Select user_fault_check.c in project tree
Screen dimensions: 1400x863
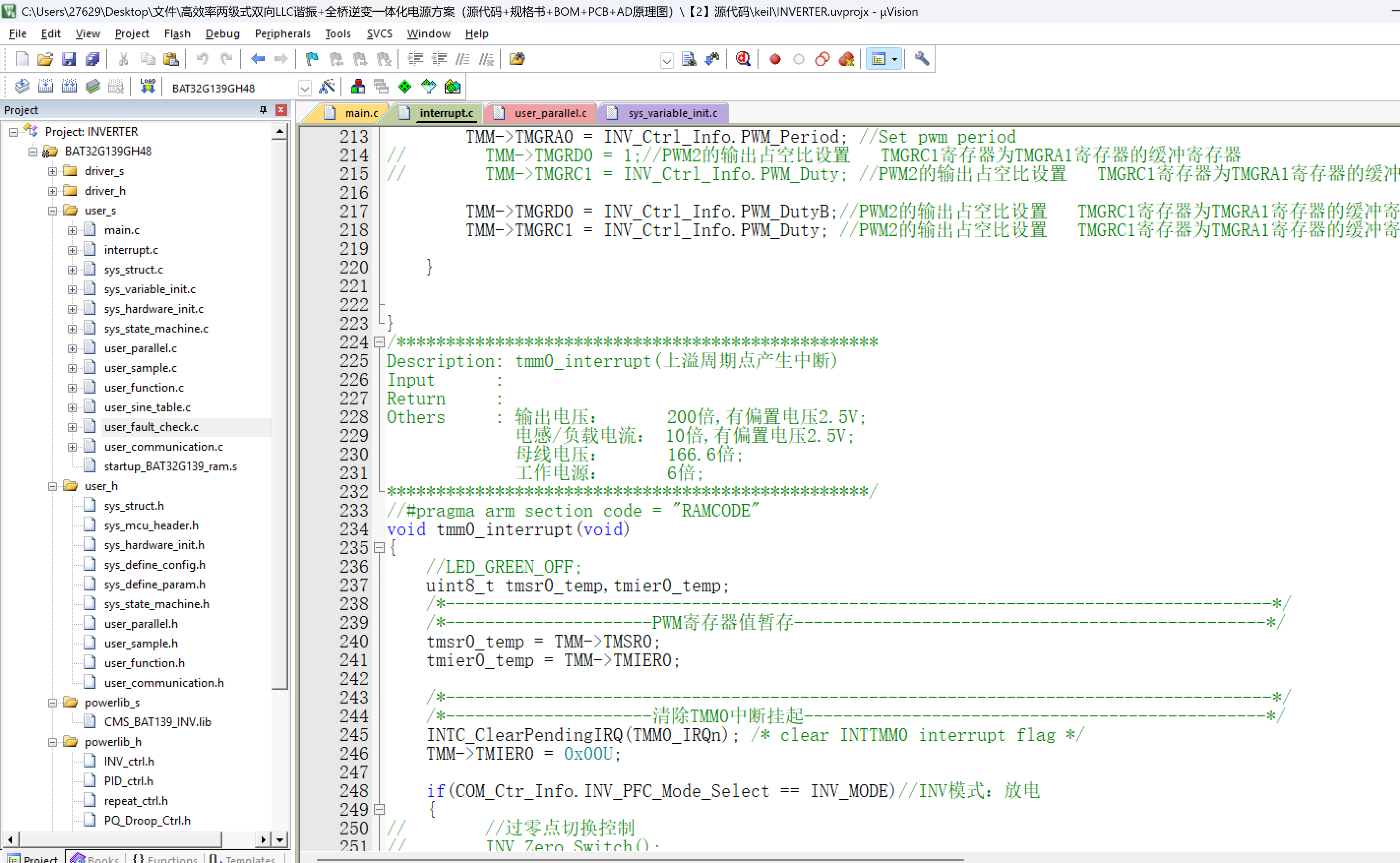click(x=151, y=427)
